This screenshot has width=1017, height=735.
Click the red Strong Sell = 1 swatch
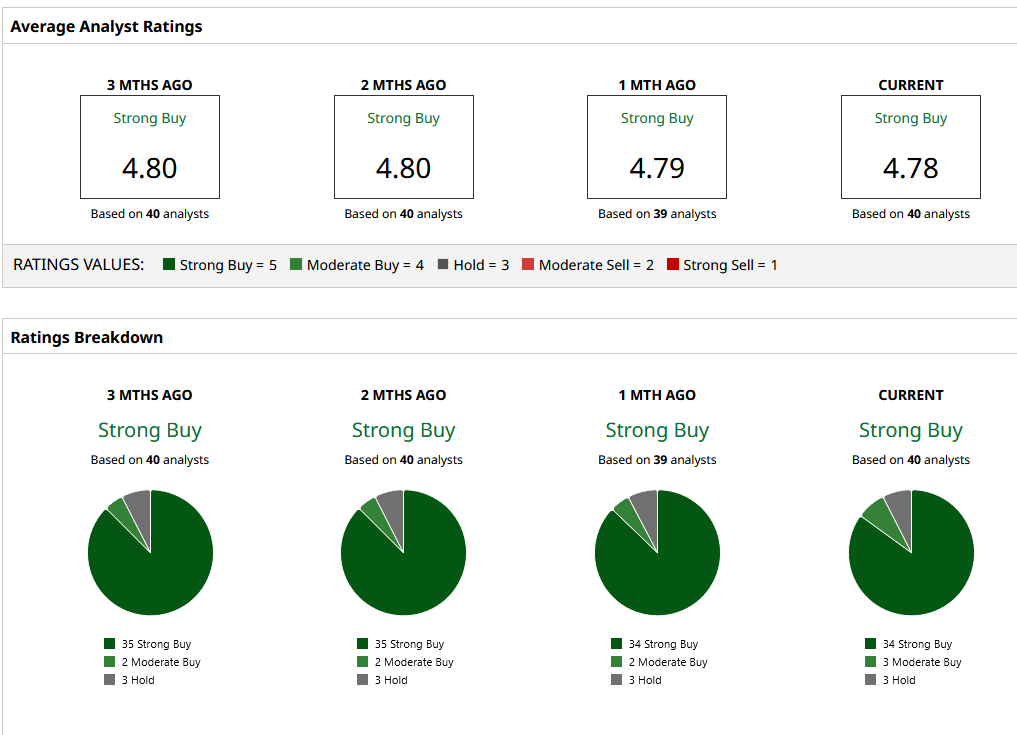[x=673, y=265]
